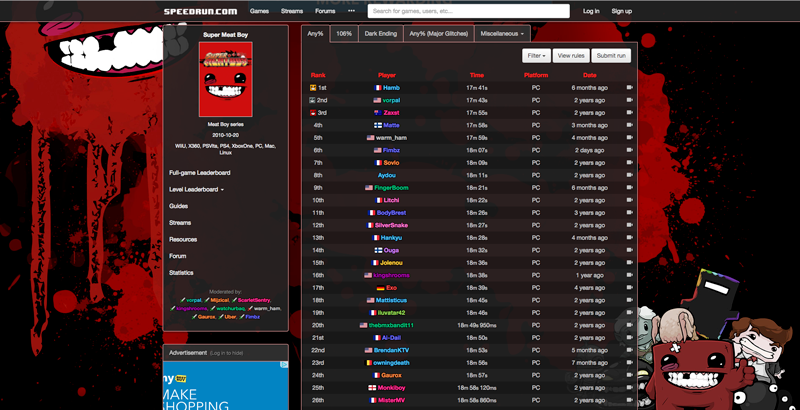Open video icon in Mattisticus' row
The height and width of the screenshot is (410, 800).
click(629, 300)
